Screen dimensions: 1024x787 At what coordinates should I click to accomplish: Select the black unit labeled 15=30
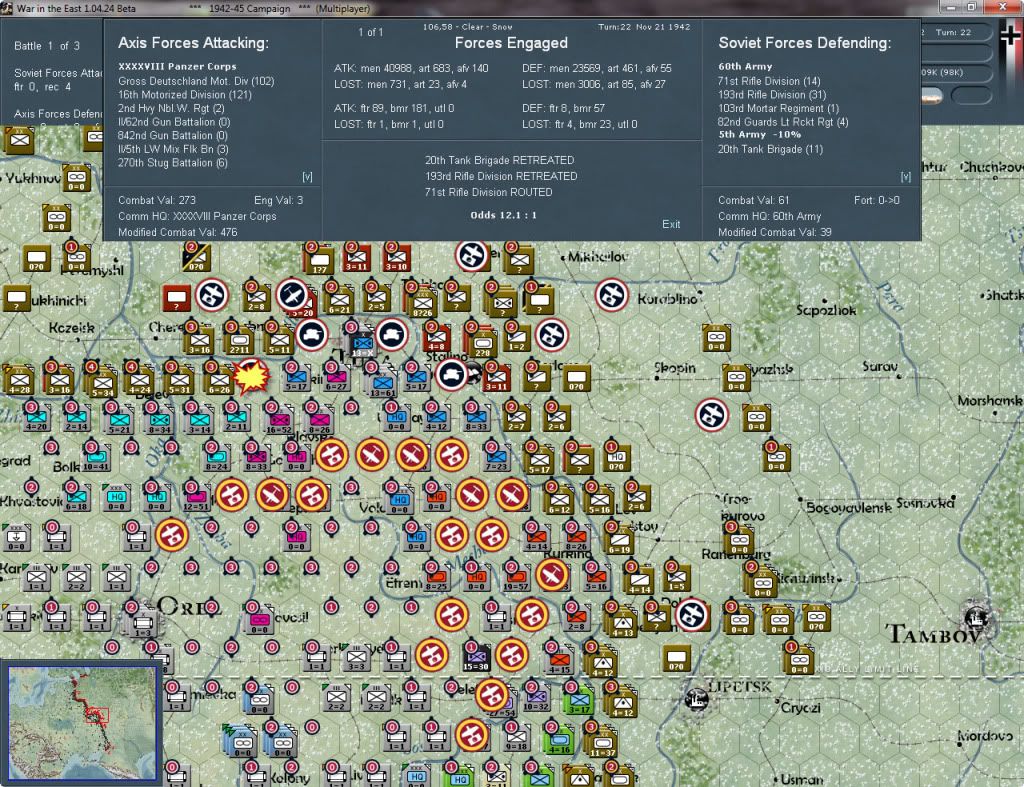pyautogui.click(x=475, y=658)
